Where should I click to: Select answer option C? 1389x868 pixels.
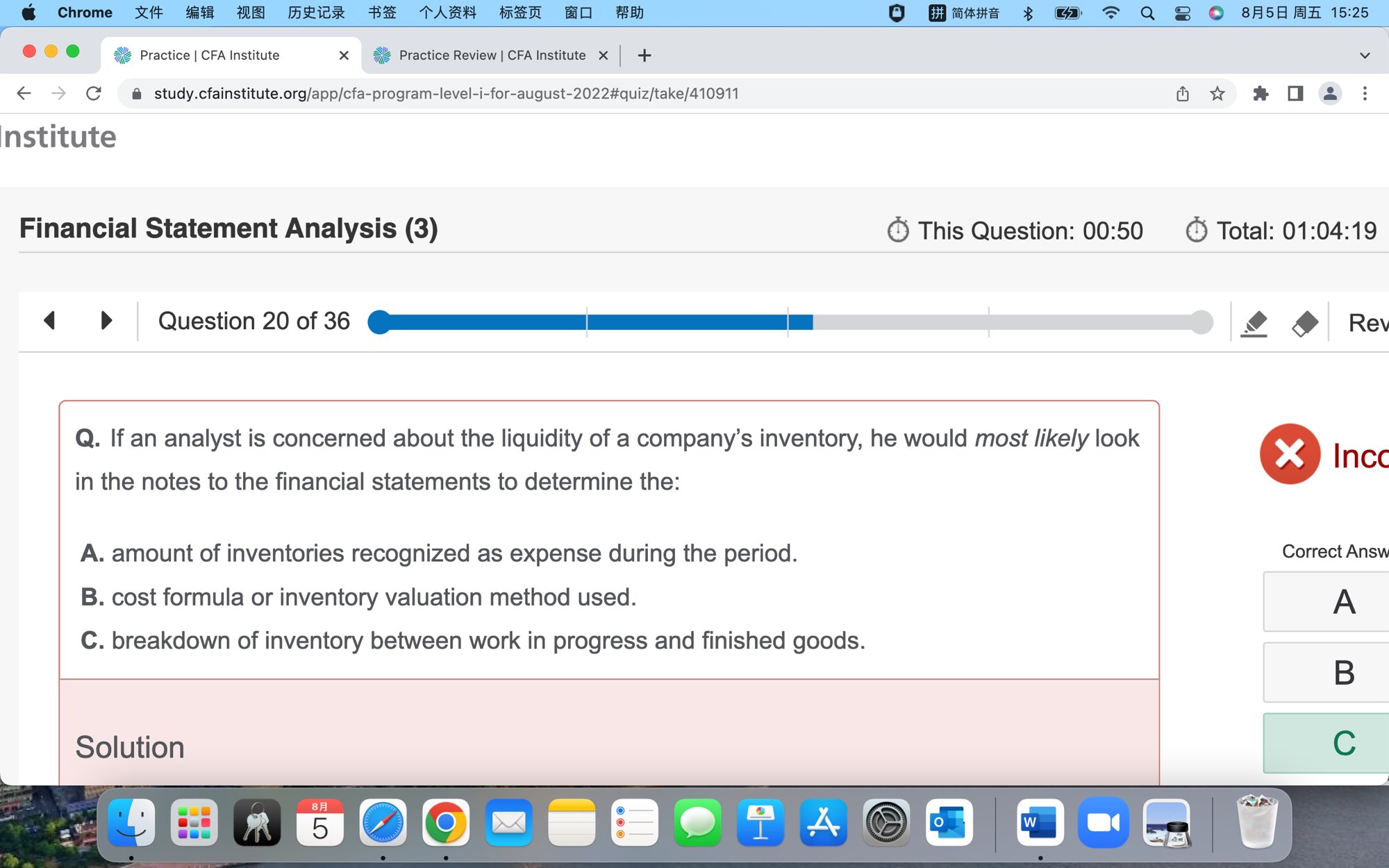click(x=1344, y=743)
